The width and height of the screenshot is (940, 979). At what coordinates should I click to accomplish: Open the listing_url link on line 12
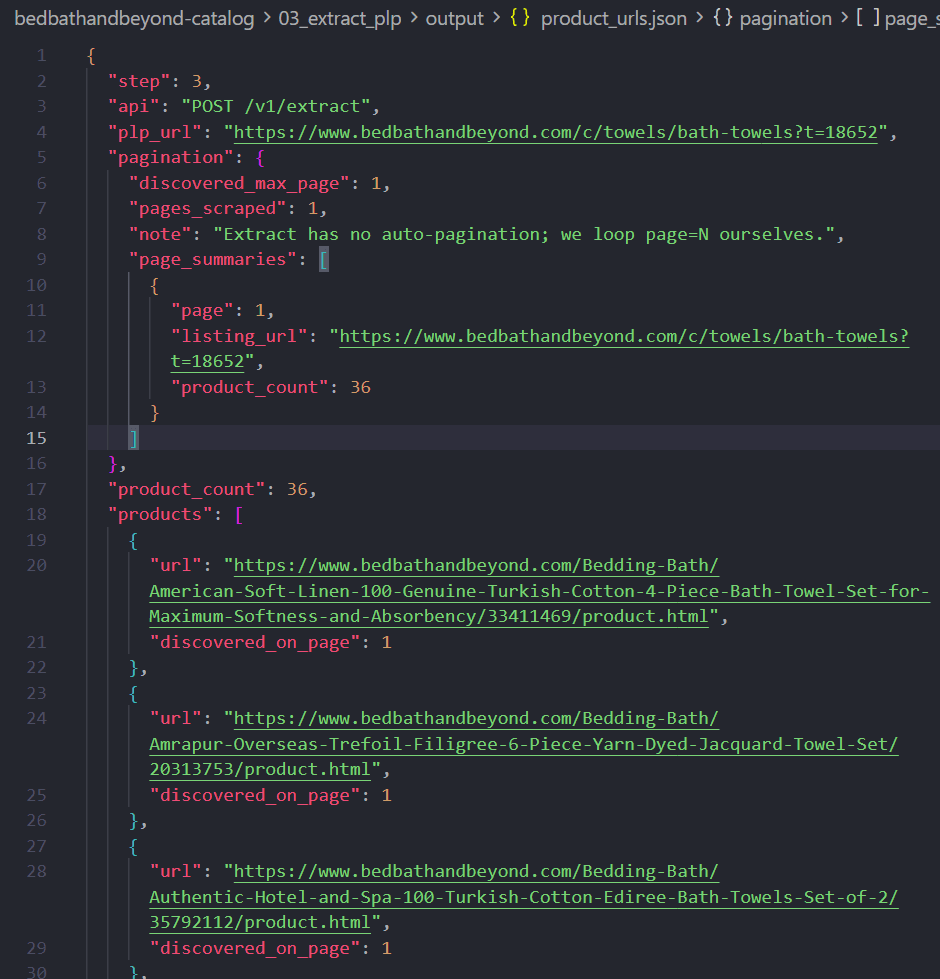pos(624,337)
